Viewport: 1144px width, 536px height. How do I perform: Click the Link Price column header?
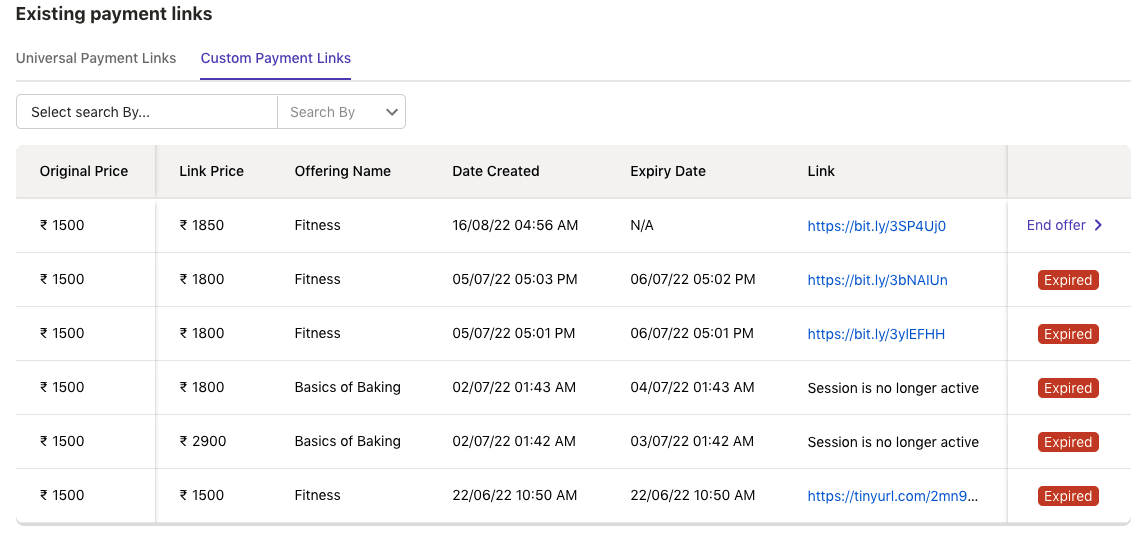[211, 171]
